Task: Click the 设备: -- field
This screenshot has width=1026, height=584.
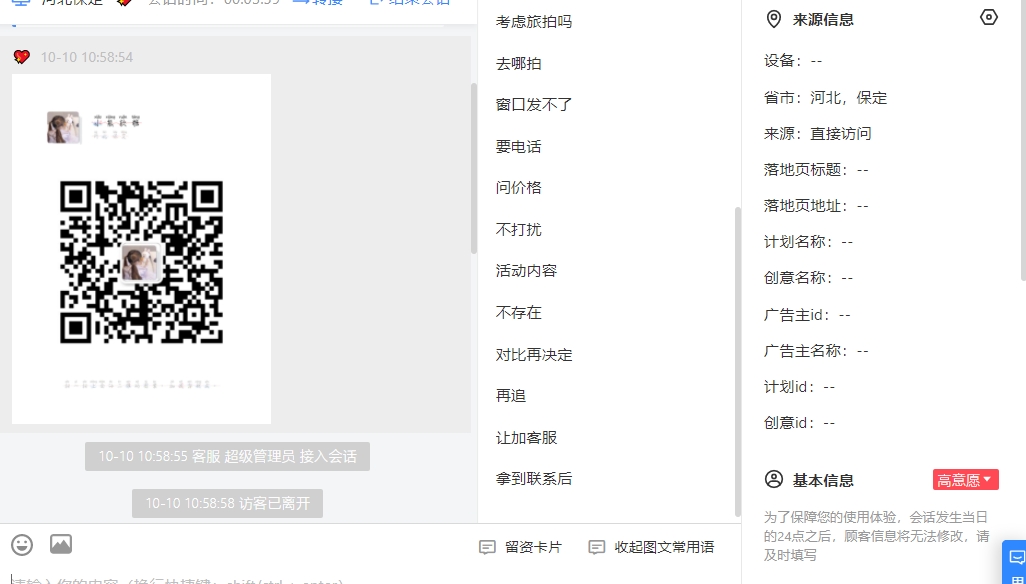Action: pos(793,61)
